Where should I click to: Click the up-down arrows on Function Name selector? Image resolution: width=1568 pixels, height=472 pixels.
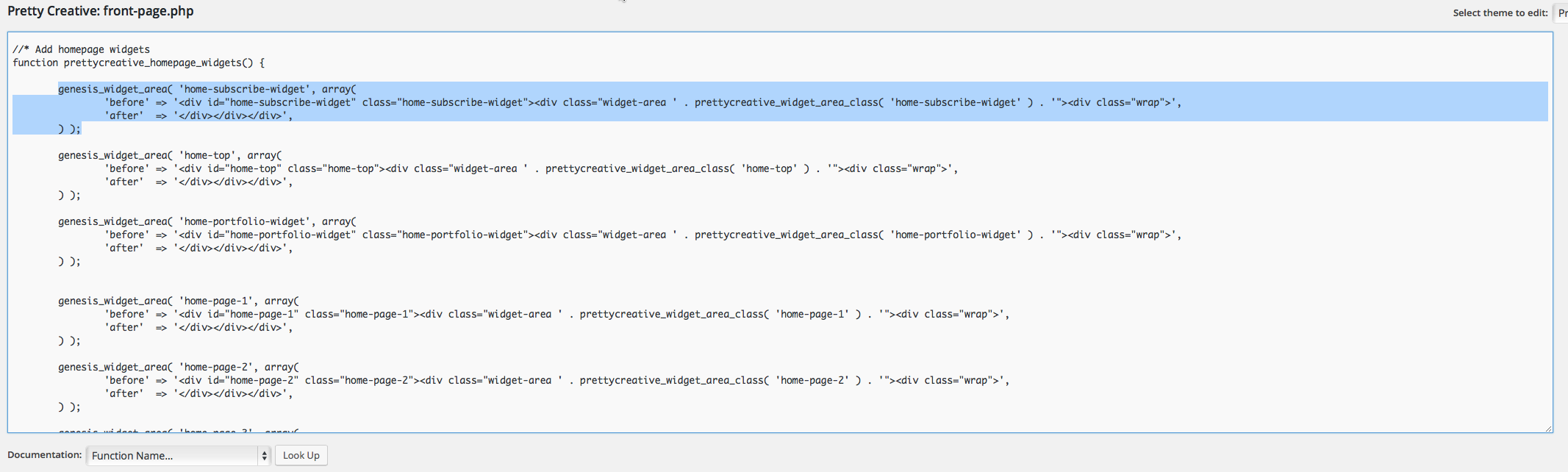(x=264, y=456)
